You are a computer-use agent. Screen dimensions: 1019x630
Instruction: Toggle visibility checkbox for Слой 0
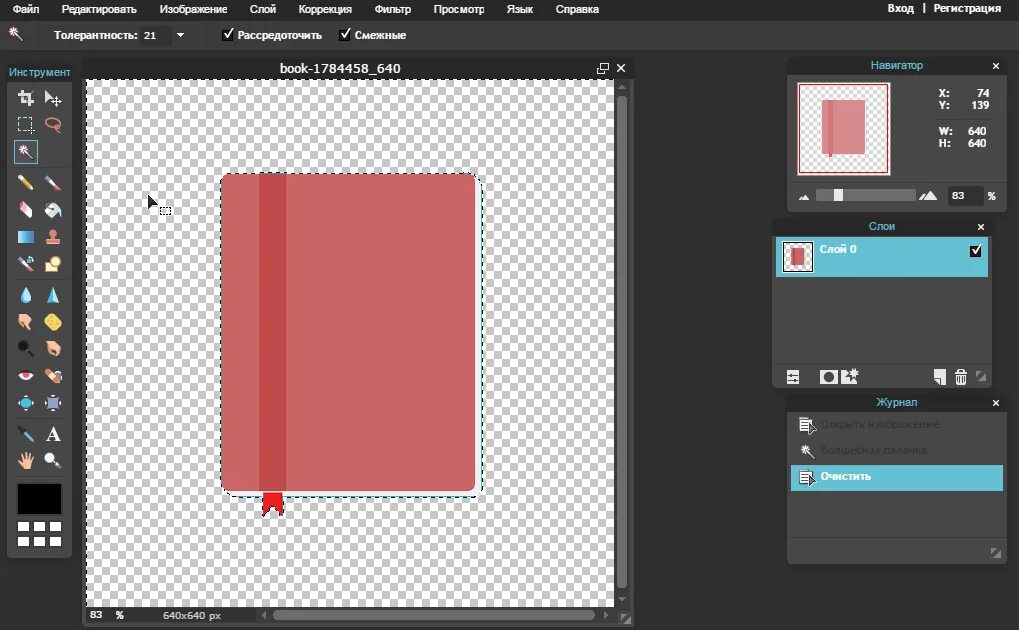[975, 250]
